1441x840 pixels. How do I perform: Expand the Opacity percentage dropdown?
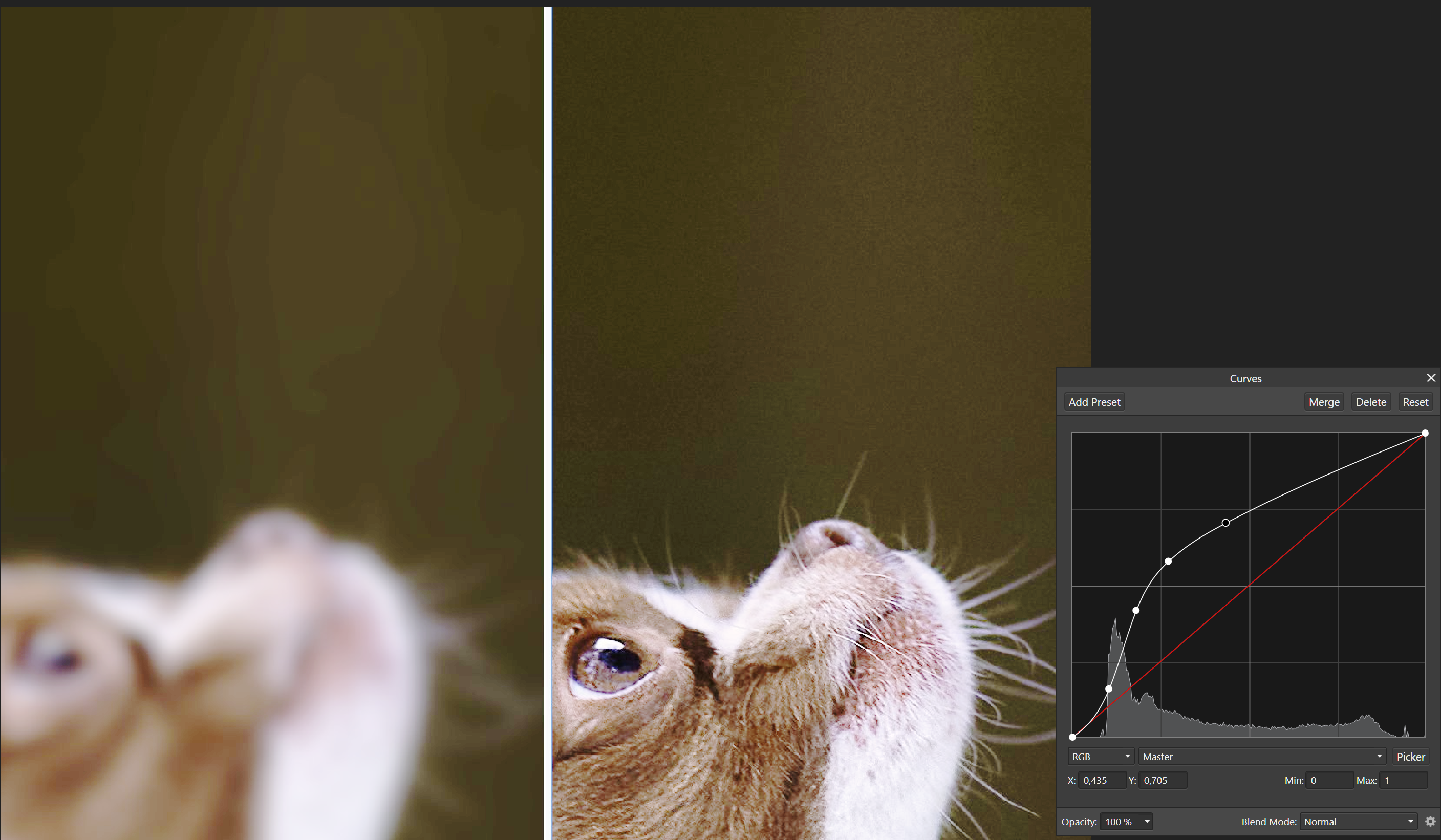tap(1147, 821)
